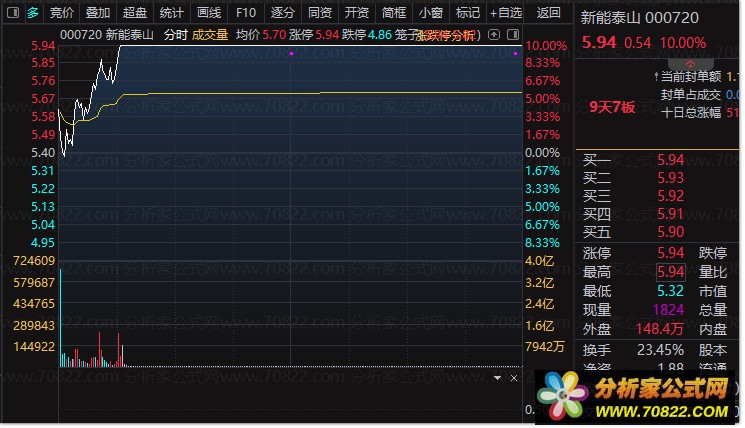
Task: Click the 封单占成交 label
Action: [691, 95]
